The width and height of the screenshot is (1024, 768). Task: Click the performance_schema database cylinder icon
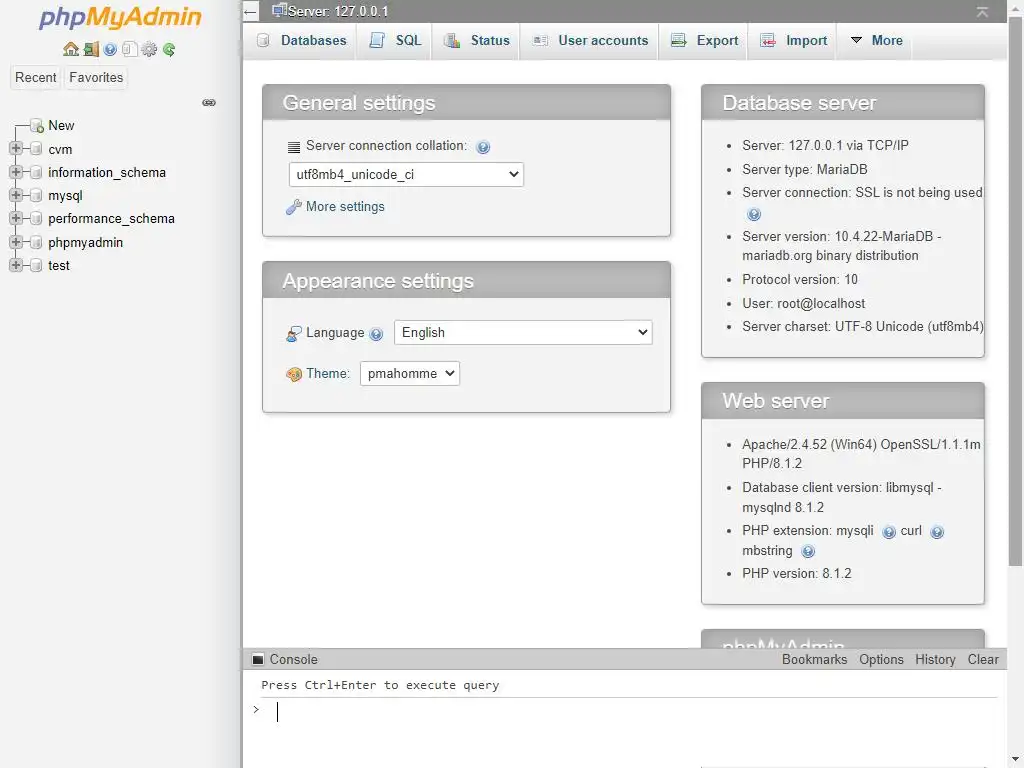37,219
